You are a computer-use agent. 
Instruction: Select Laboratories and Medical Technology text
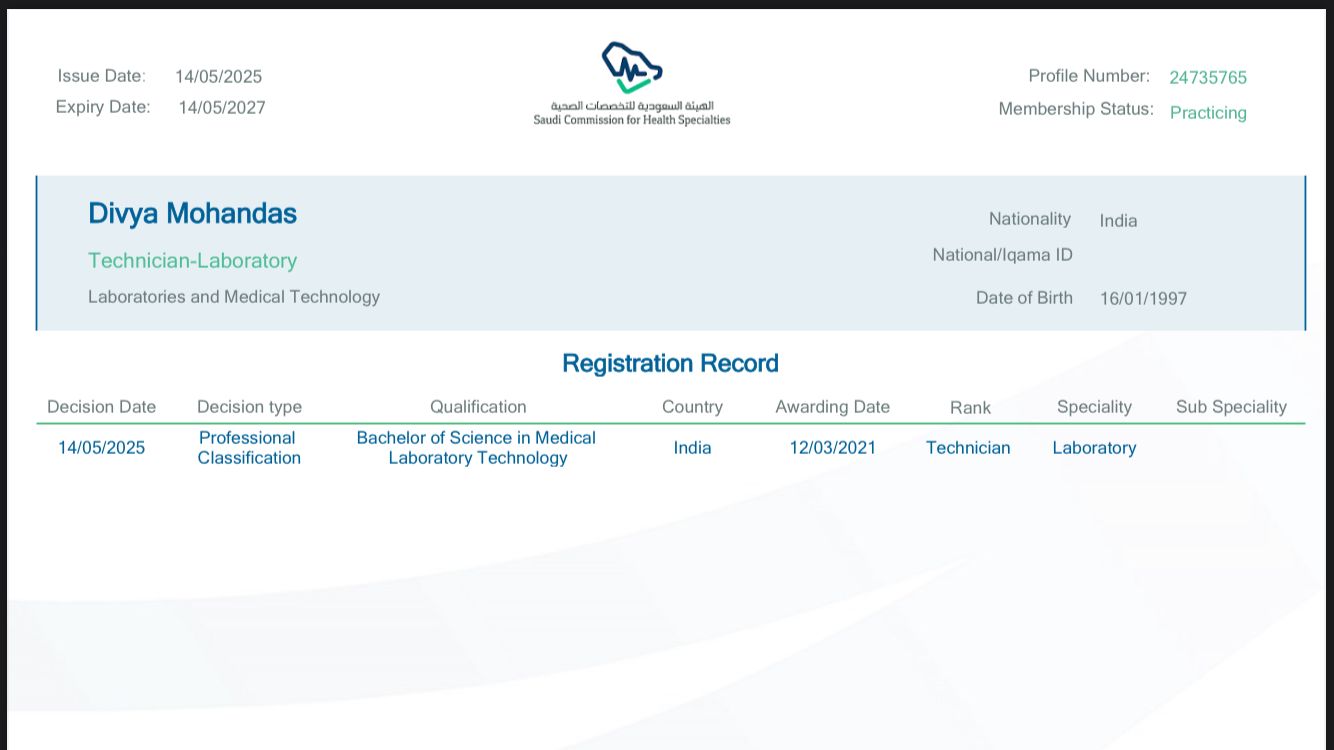(234, 296)
